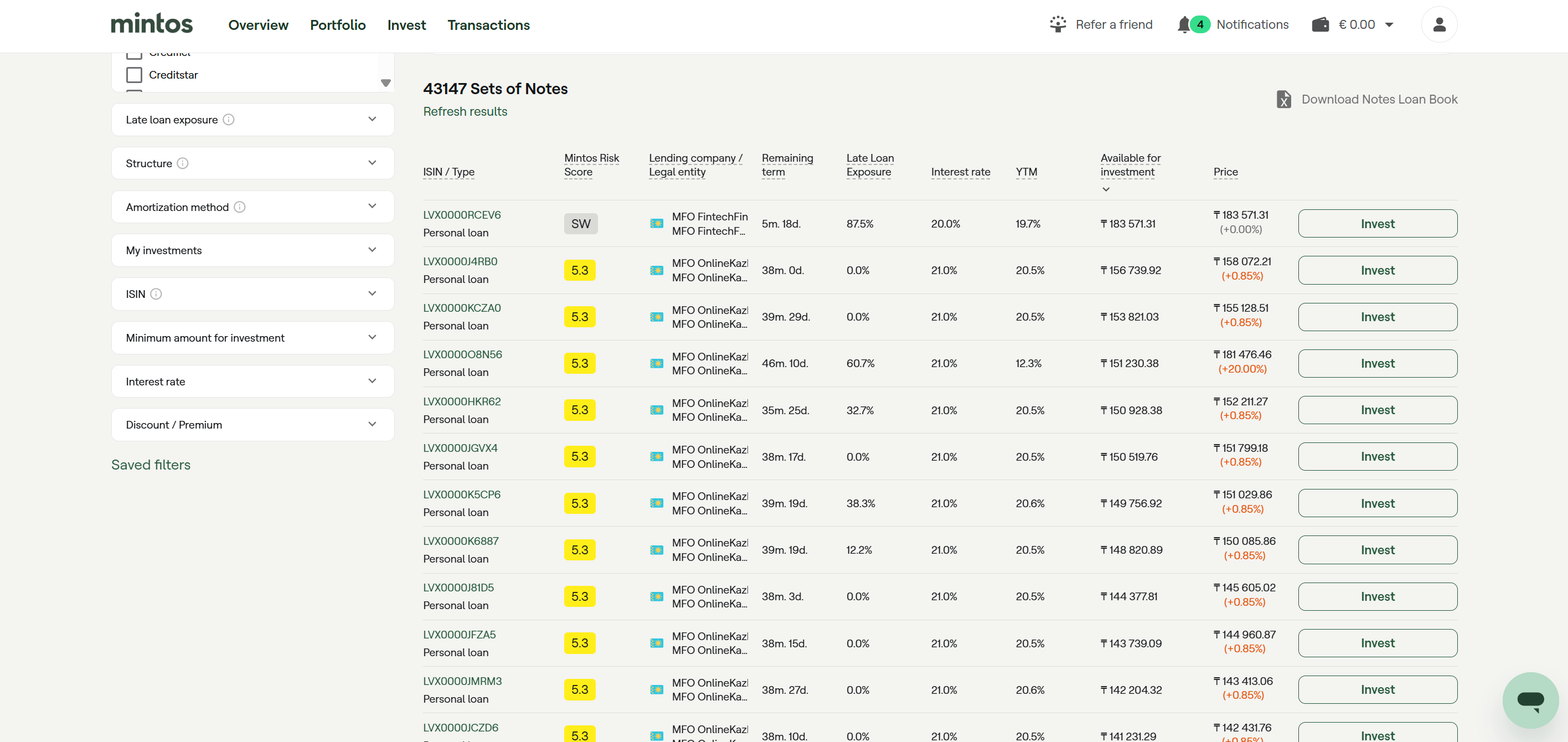
Task: Click the Kazakhstan flag in LVX0000JFZA5 row
Action: coord(656,643)
